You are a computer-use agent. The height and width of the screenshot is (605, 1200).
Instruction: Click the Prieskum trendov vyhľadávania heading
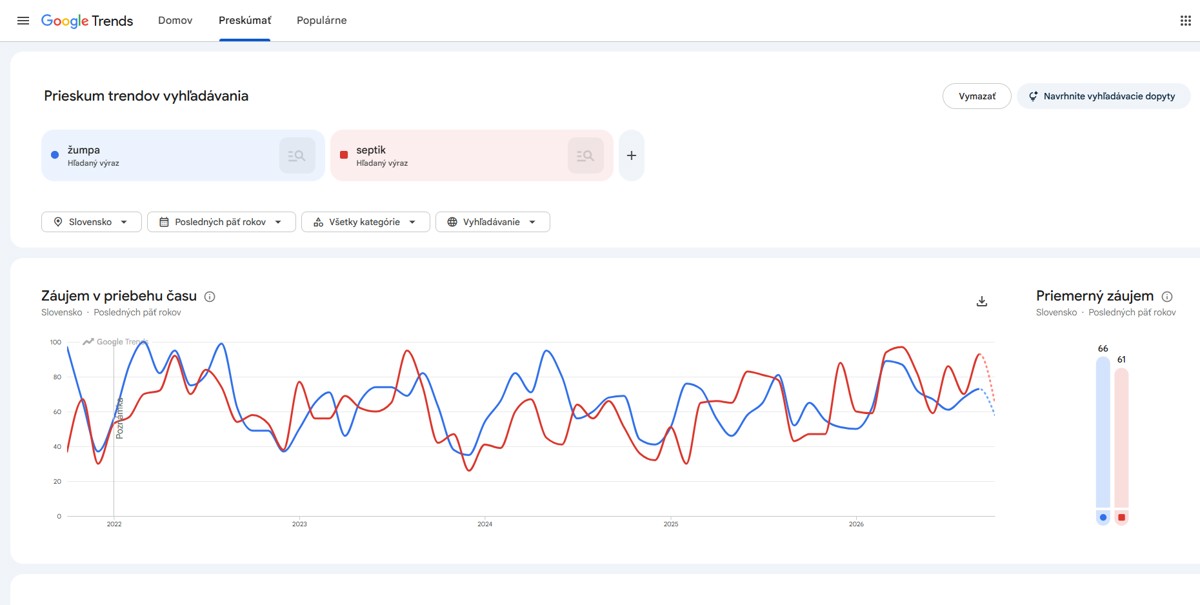coord(146,96)
